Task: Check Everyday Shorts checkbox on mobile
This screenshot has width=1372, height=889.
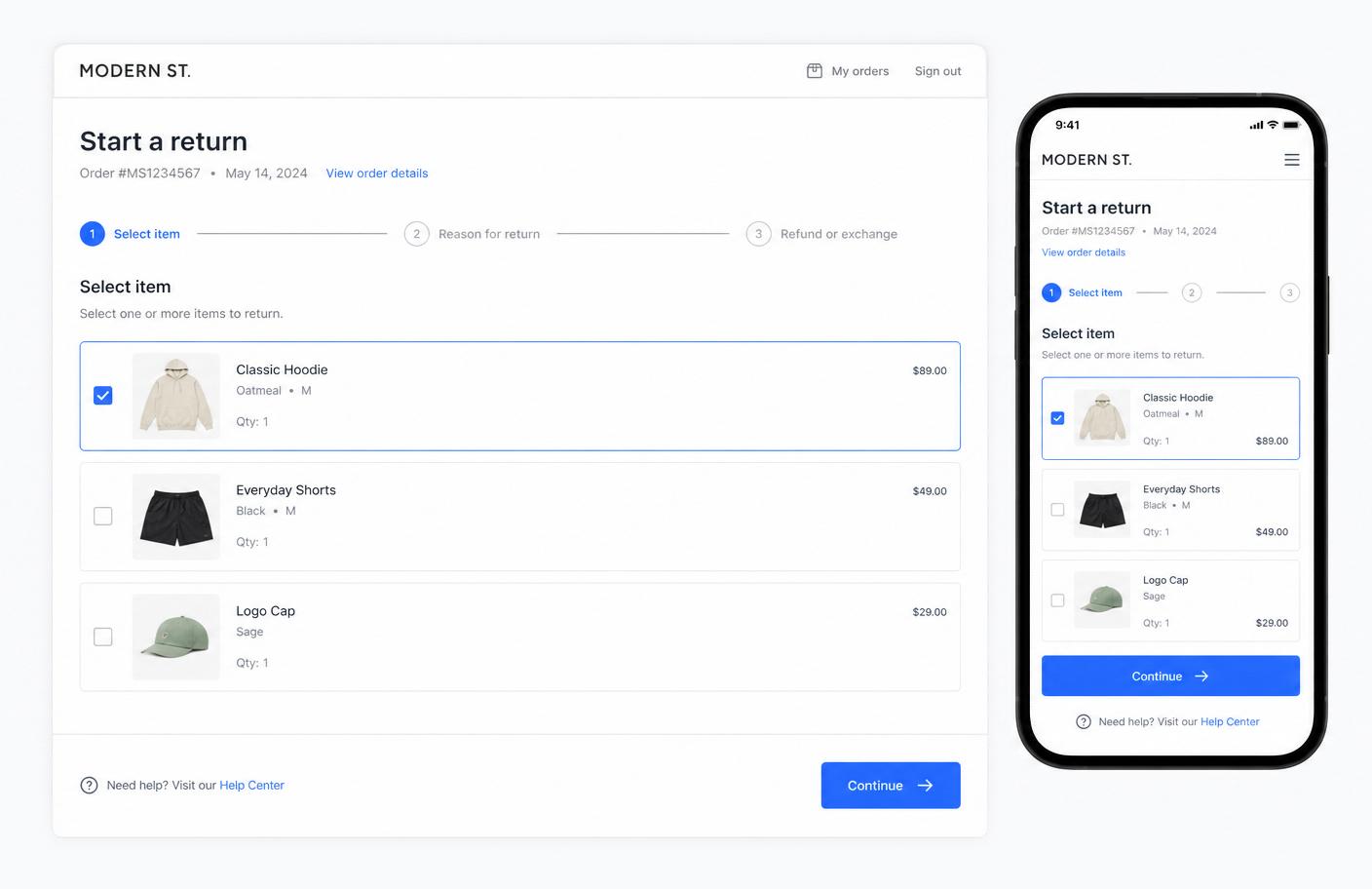Action: point(1057,510)
